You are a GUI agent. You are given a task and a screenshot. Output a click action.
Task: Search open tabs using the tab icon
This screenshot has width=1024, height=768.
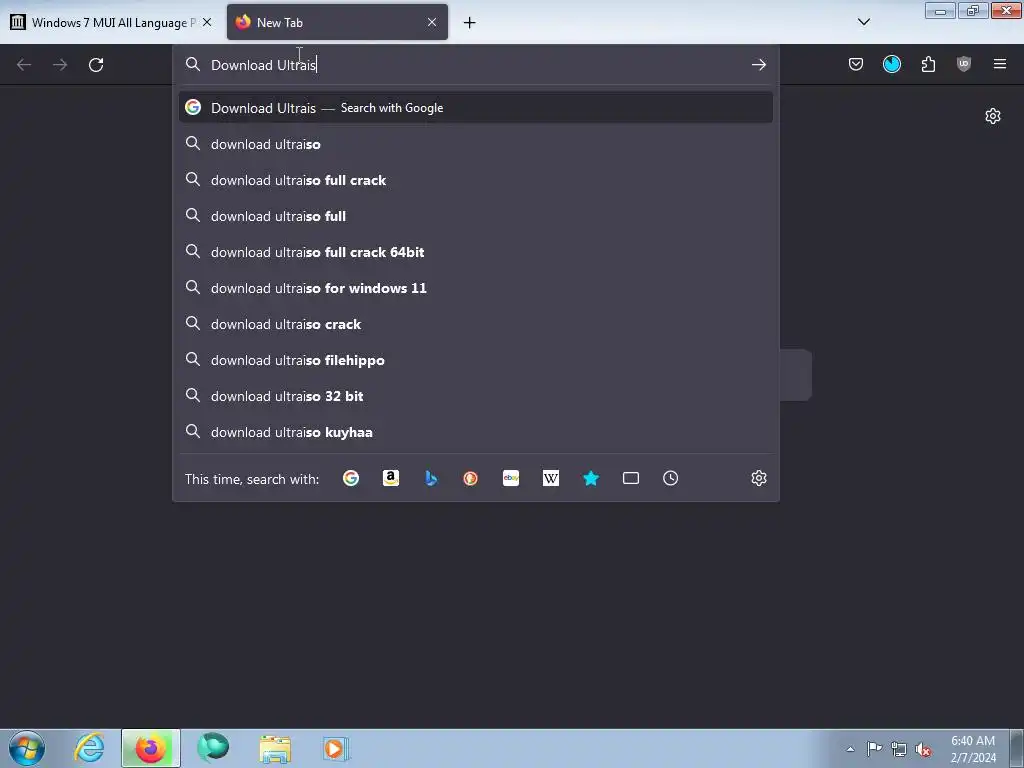(x=631, y=478)
